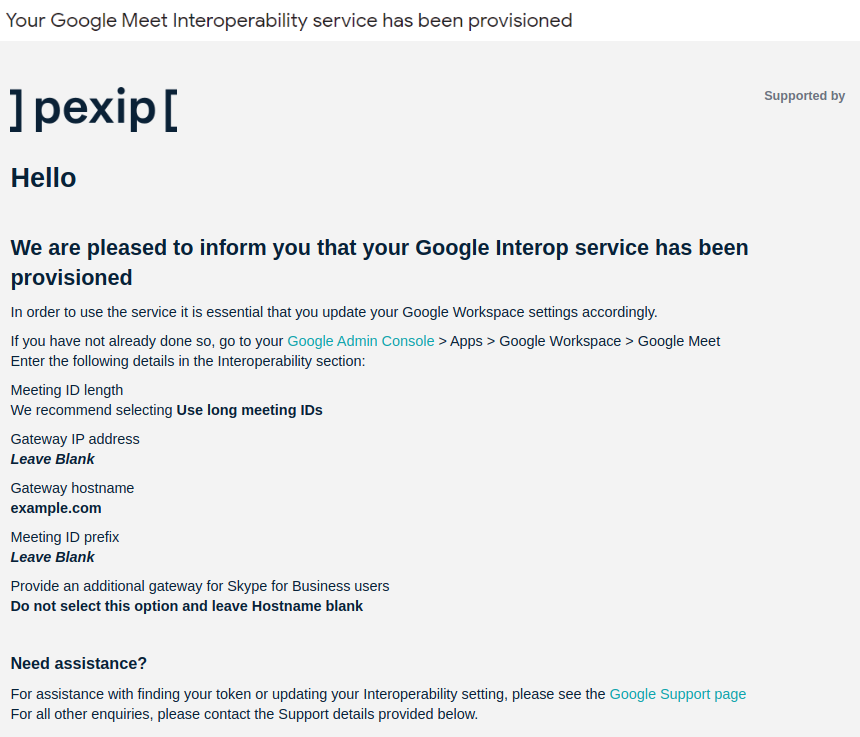Viewport: 860px width, 737px height.
Task: Click the "Need assistance?" heading
Action: pos(78,663)
